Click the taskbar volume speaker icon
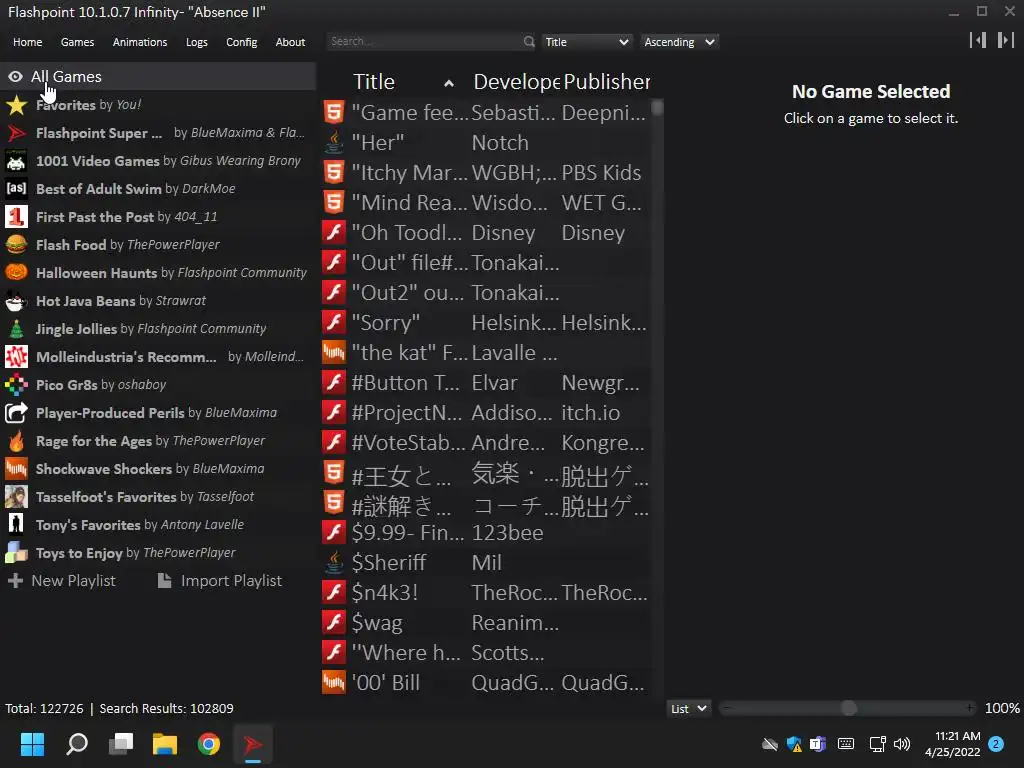The height and width of the screenshot is (768, 1024). (x=902, y=744)
